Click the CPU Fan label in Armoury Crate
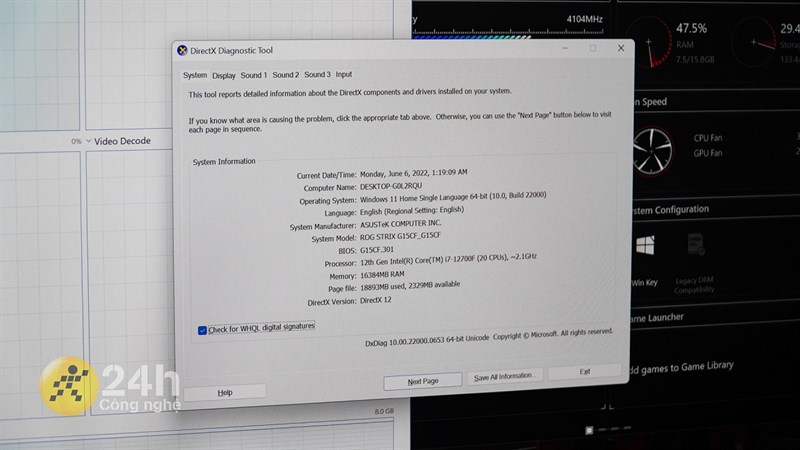The width and height of the screenshot is (800, 450). pos(708,138)
